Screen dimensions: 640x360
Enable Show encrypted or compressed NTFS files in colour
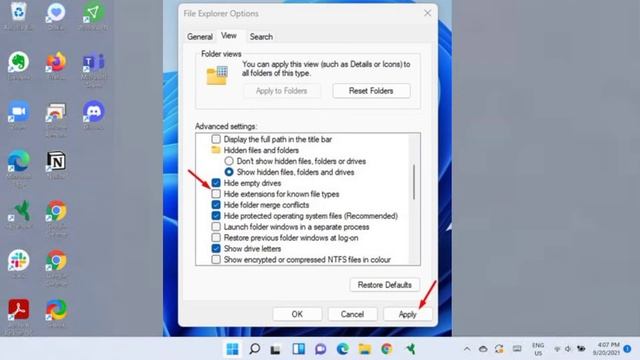tap(216, 260)
